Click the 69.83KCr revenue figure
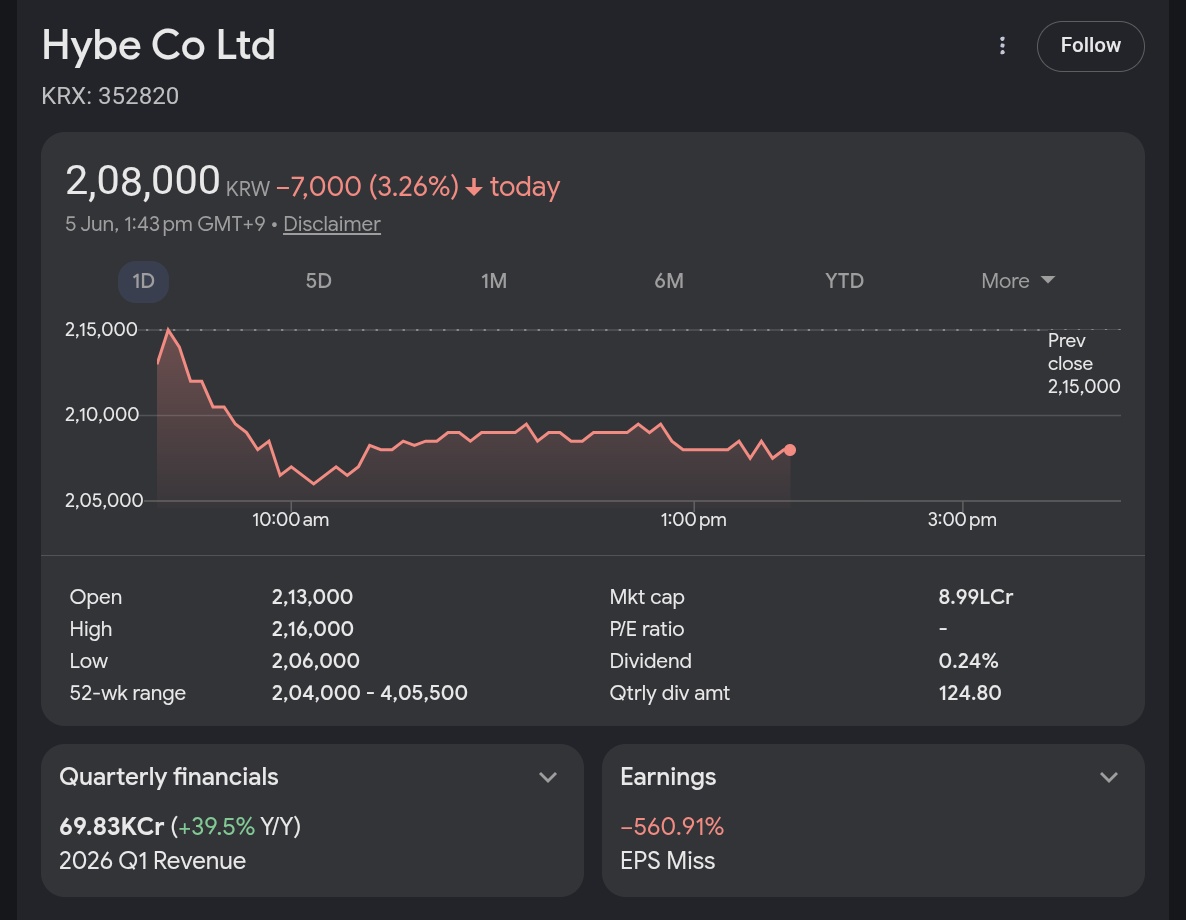Screen dimensions: 1186x920 (x=111, y=827)
